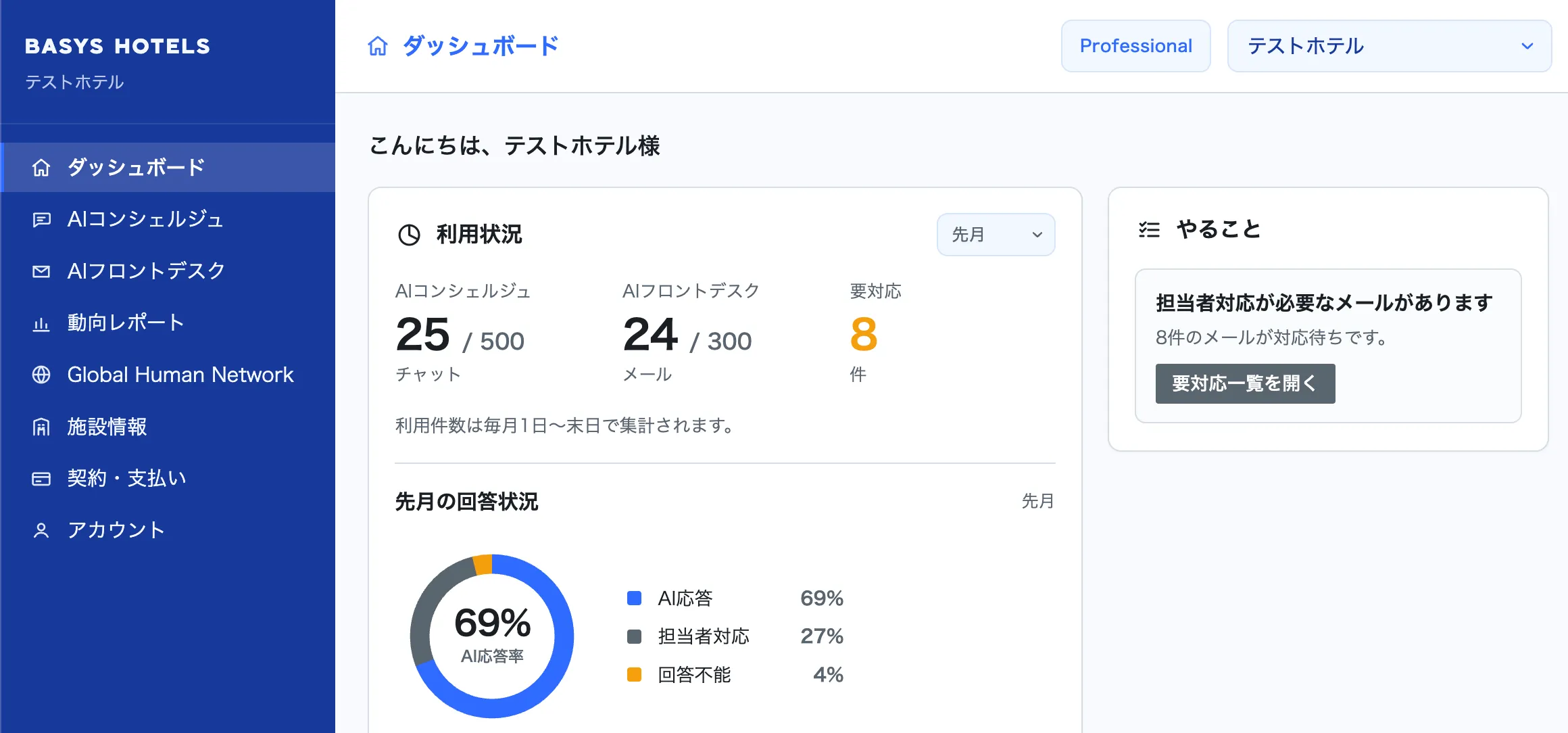Image resolution: width=1568 pixels, height=733 pixels.
Task: Click the checklist icon beside やること
Action: coord(1149,230)
